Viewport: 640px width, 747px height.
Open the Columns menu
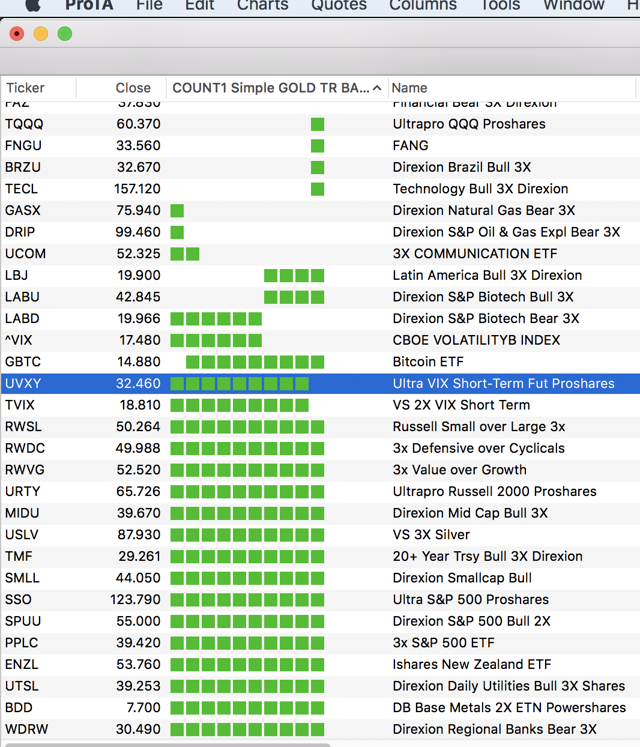click(423, 5)
